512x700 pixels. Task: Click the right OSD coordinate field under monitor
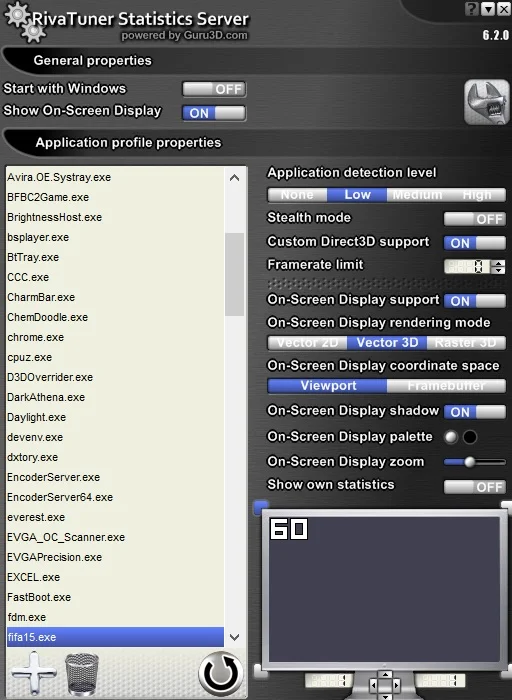pos(440,681)
